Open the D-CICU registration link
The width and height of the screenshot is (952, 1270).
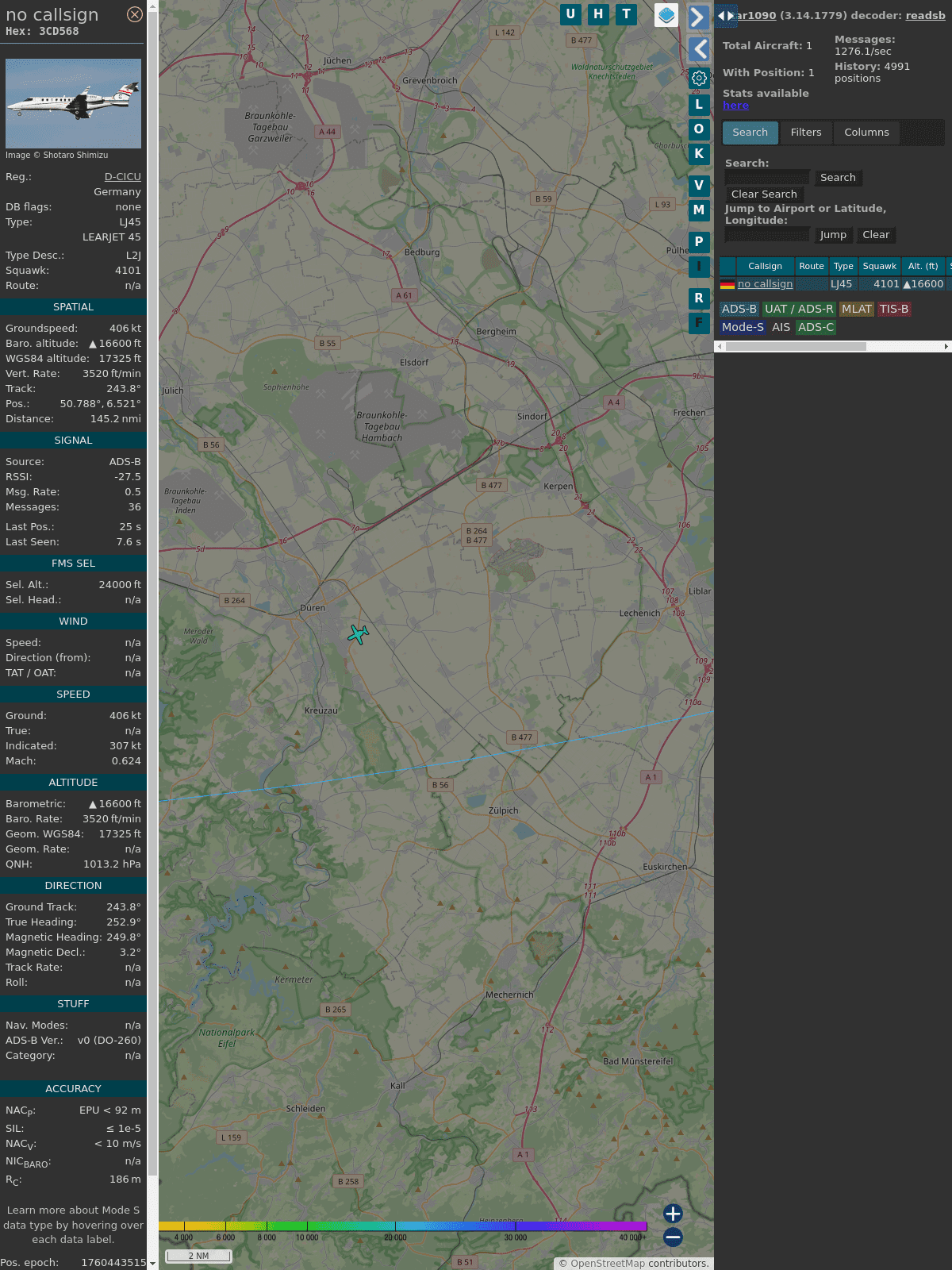click(x=123, y=177)
